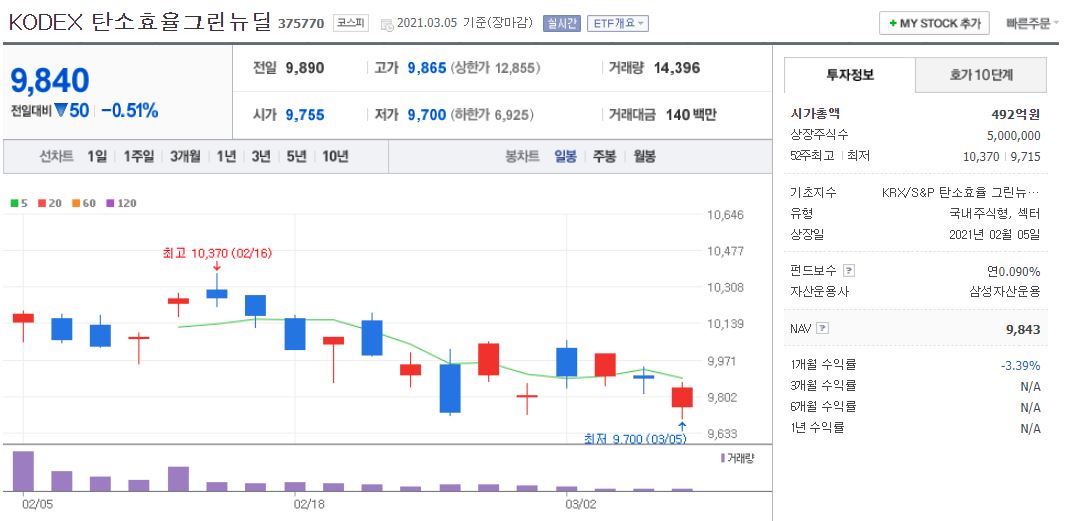Click the 10,646 price axis label
The height and width of the screenshot is (521, 1070).
point(726,215)
